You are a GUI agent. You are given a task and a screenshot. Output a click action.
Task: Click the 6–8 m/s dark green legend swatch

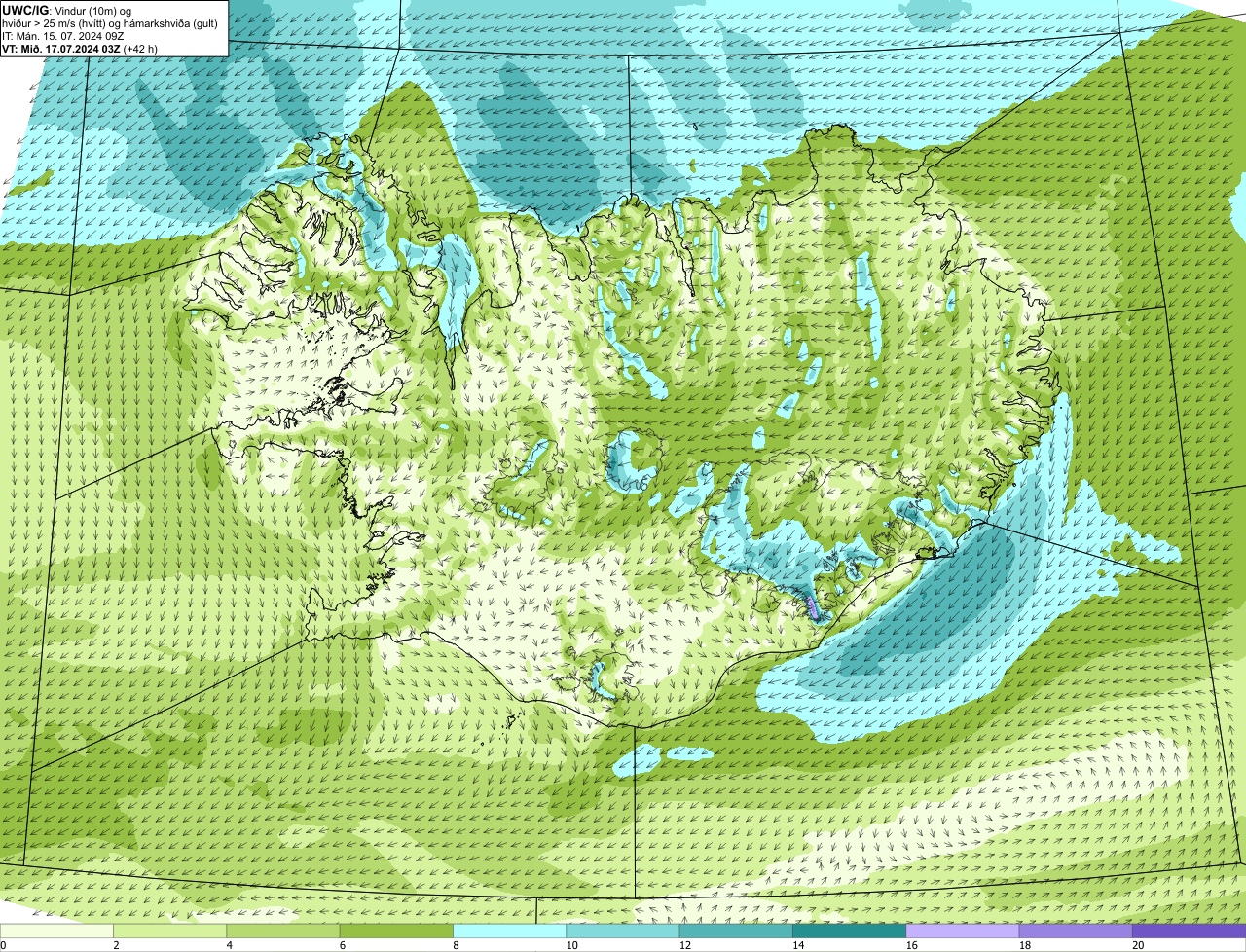click(x=396, y=932)
